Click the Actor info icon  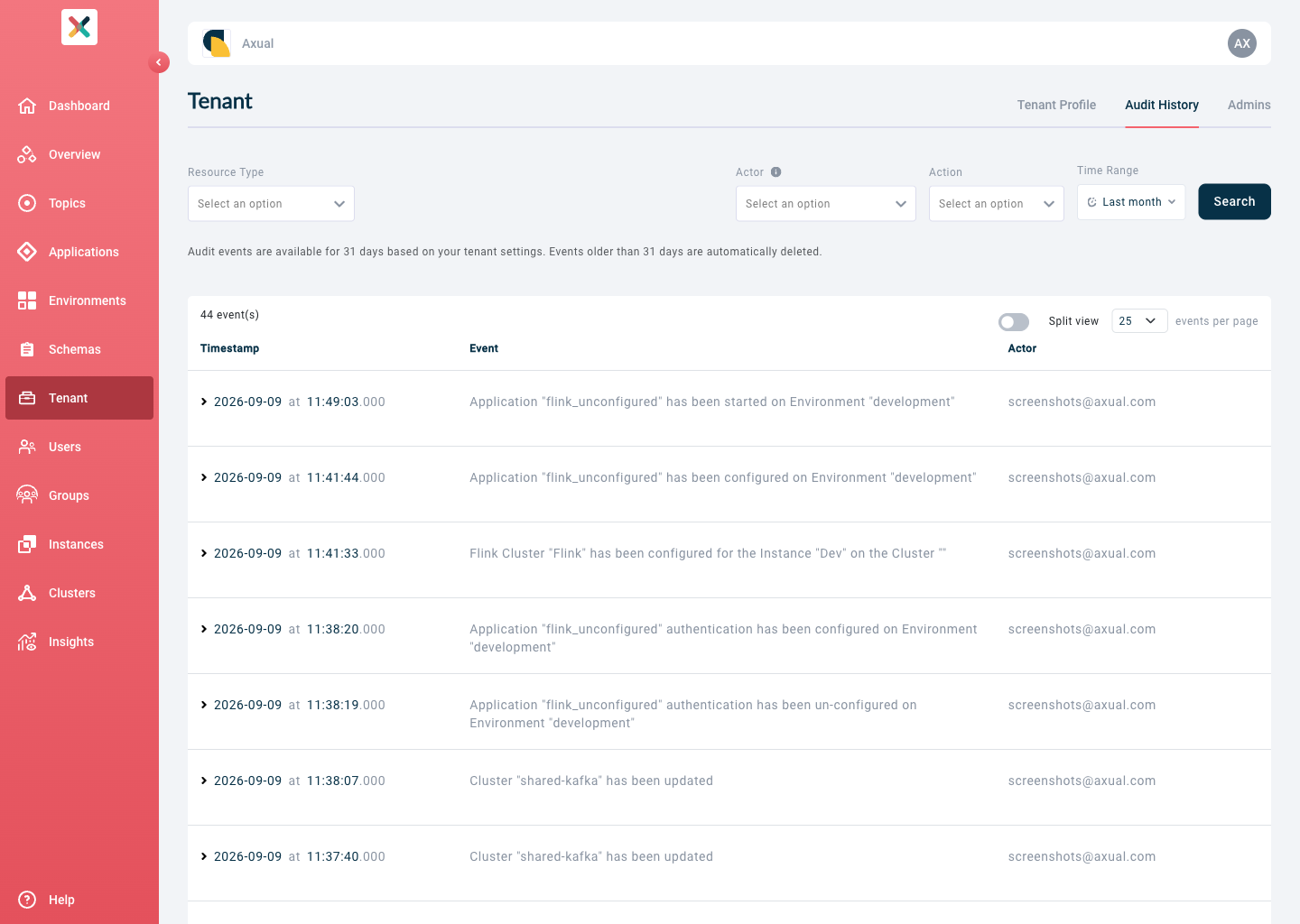click(x=775, y=172)
